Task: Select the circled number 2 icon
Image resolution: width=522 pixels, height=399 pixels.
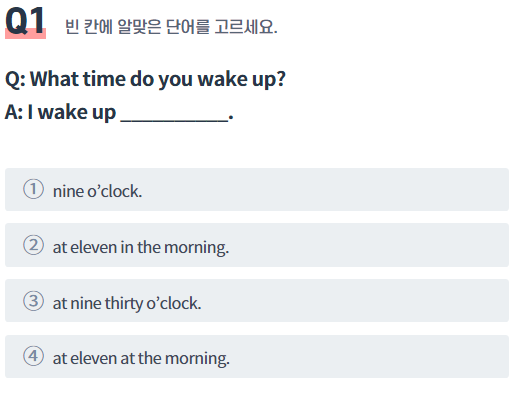Action: click(33, 245)
